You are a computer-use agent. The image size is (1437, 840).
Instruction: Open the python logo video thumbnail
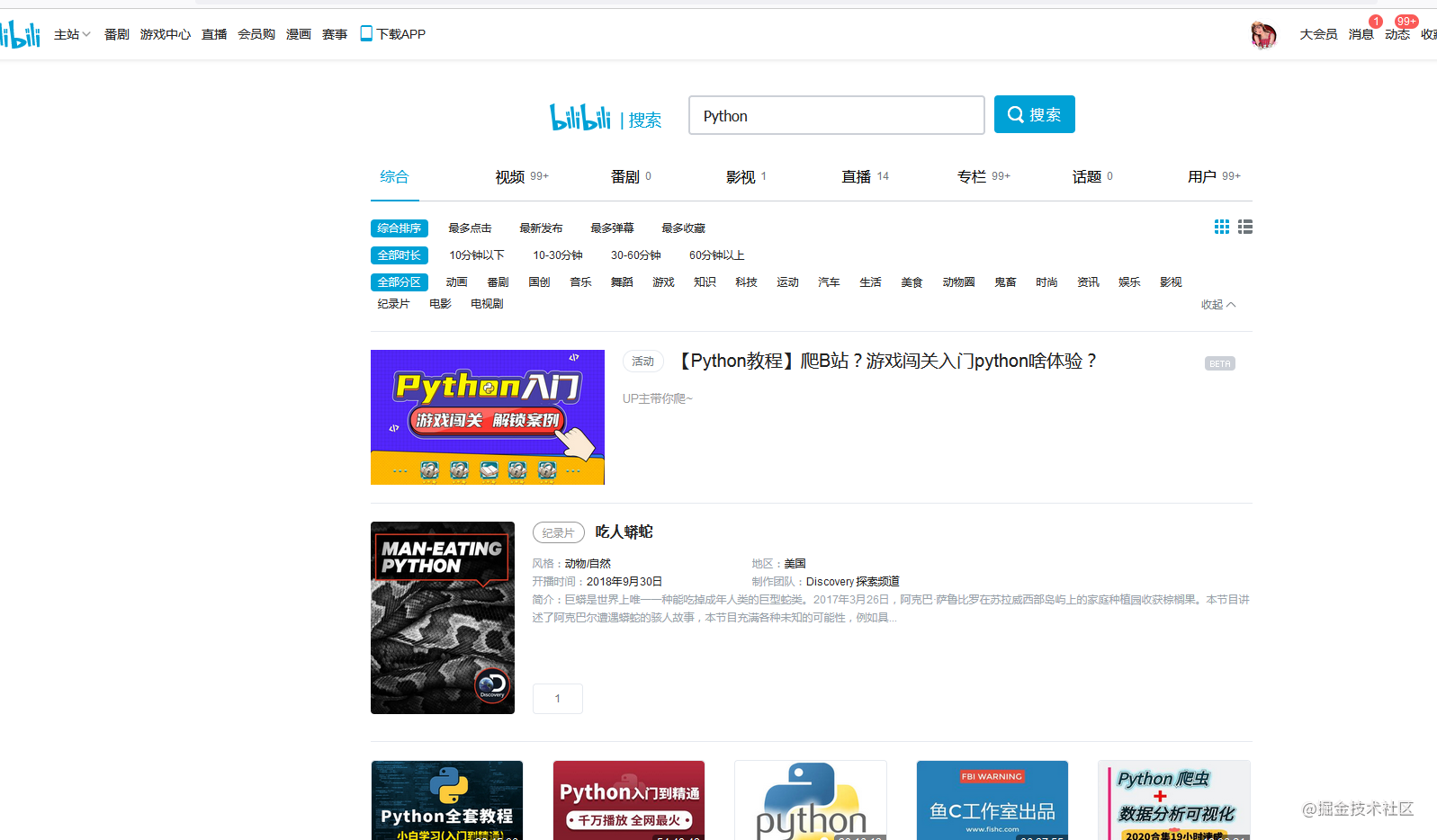(x=811, y=800)
